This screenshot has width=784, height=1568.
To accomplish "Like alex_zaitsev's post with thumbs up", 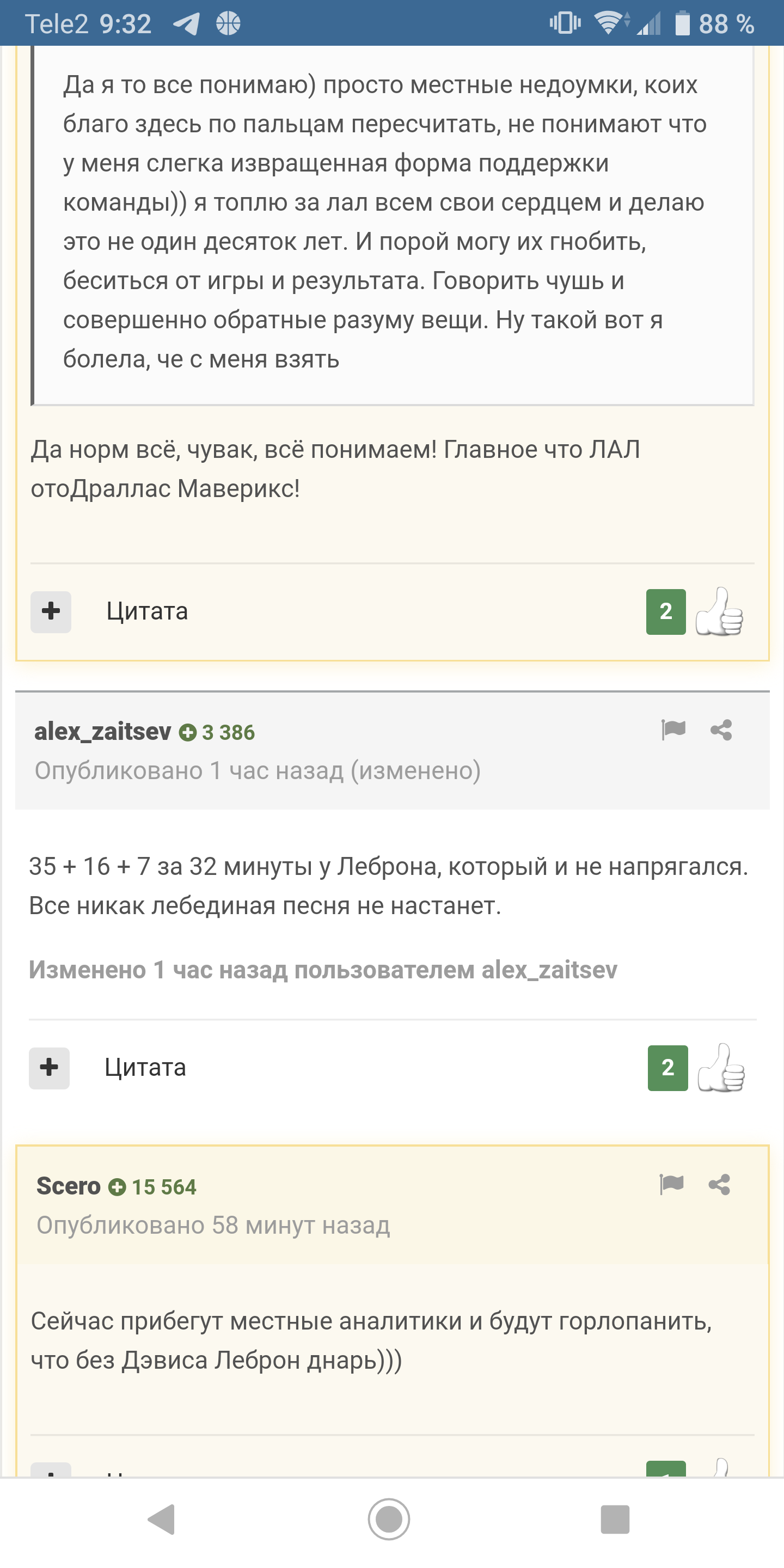I will point(721,1068).
